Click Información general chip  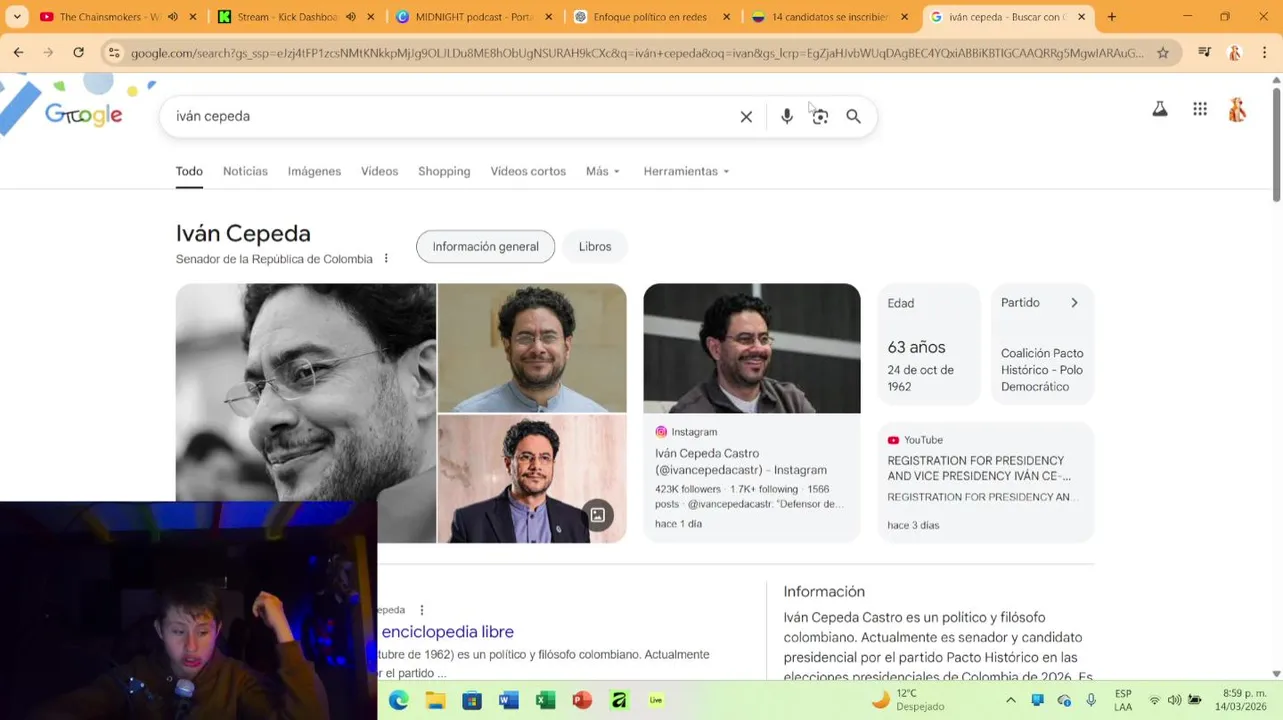click(x=485, y=247)
